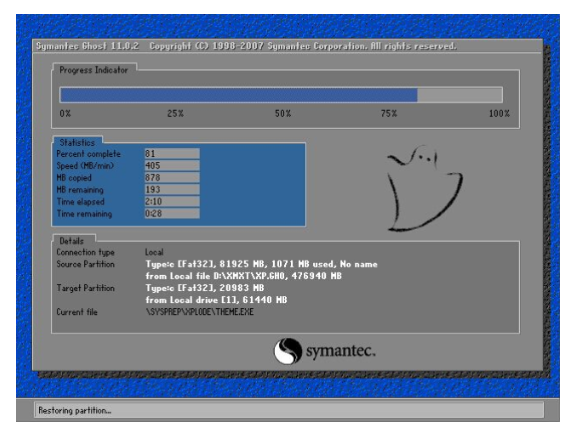Click the Speed value 405
567x431 pixels.
coord(172,166)
